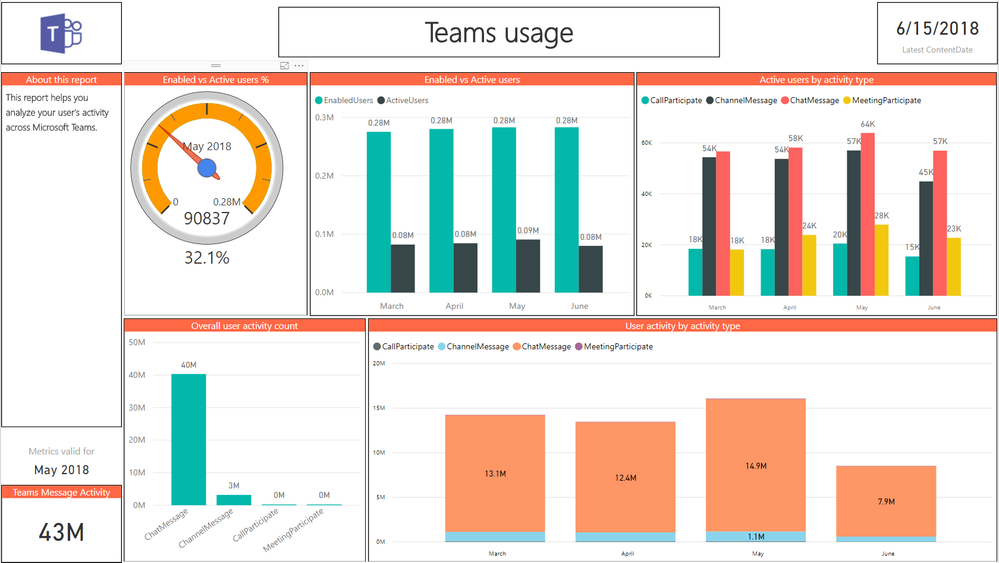Select CallParticipate legend in User activity chart
999x563 pixels.
[x=403, y=347]
